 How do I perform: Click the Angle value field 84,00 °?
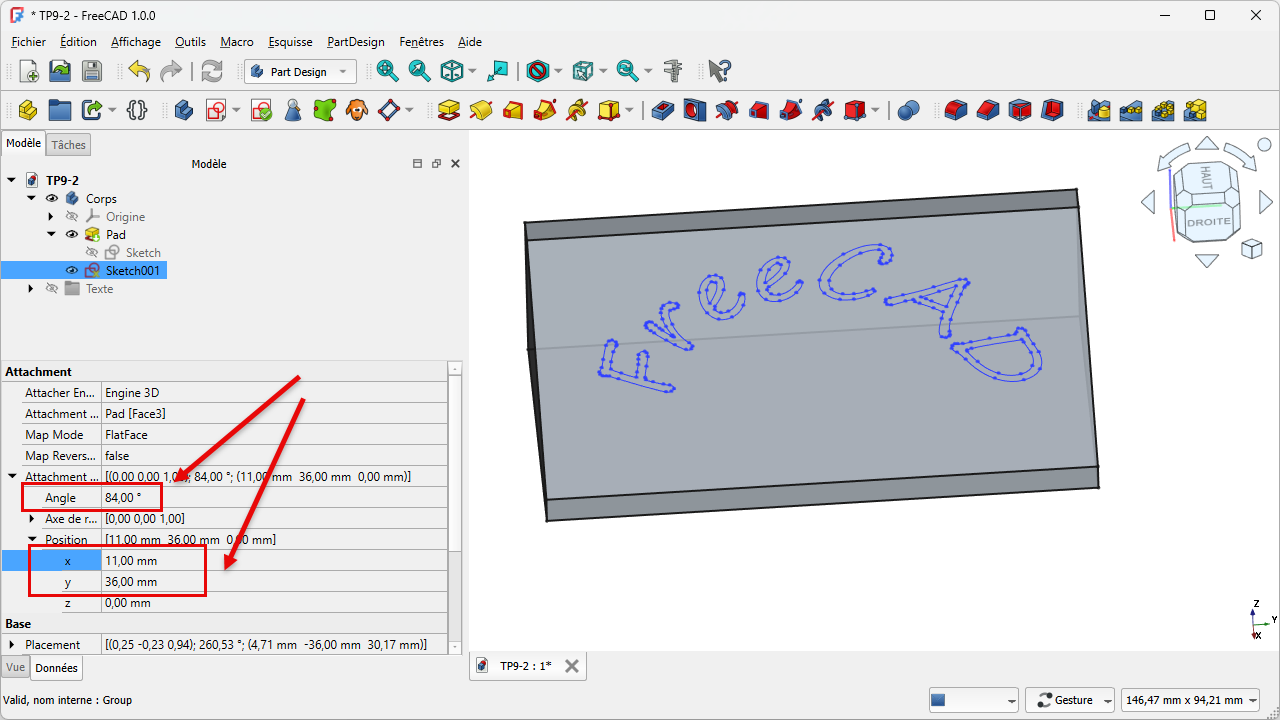tap(274, 498)
